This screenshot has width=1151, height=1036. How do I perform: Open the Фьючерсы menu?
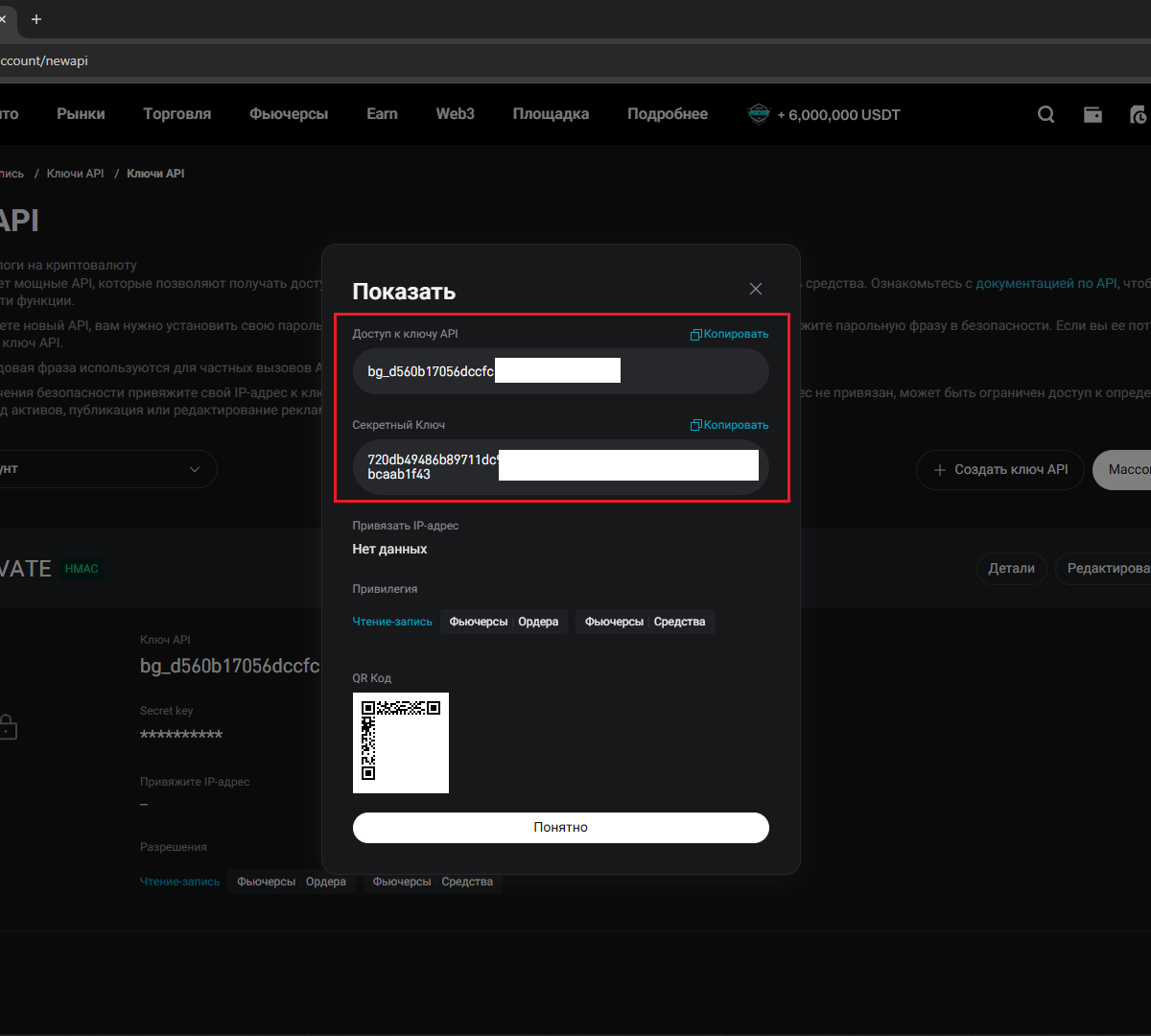click(x=289, y=113)
